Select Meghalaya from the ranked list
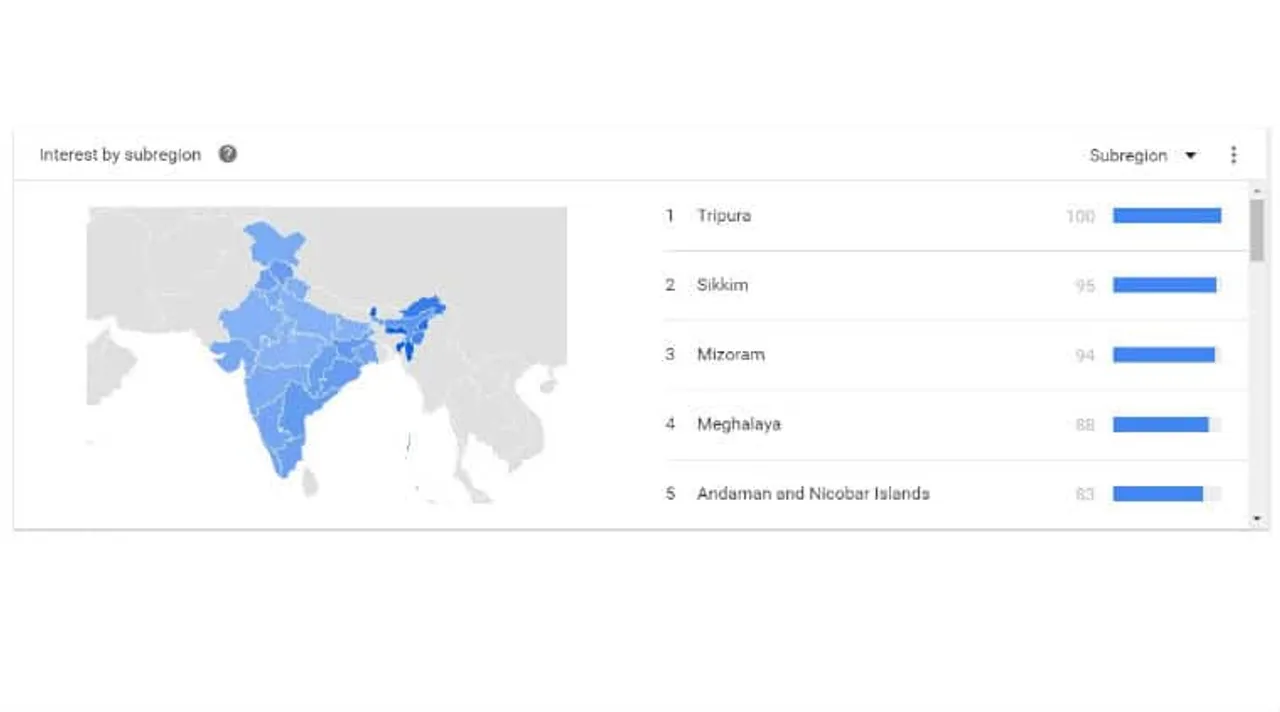 click(x=739, y=424)
